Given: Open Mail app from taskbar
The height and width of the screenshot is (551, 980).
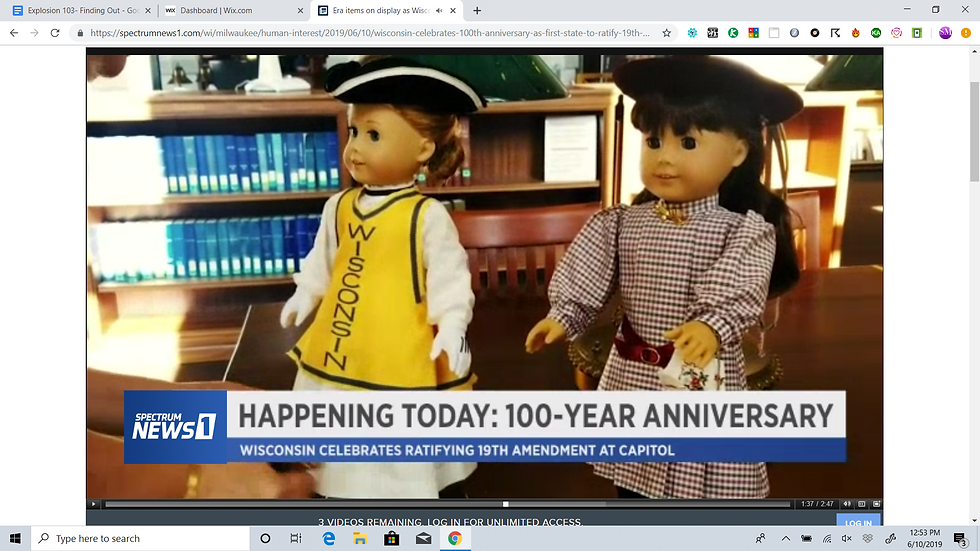Looking at the screenshot, I should point(423,539).
